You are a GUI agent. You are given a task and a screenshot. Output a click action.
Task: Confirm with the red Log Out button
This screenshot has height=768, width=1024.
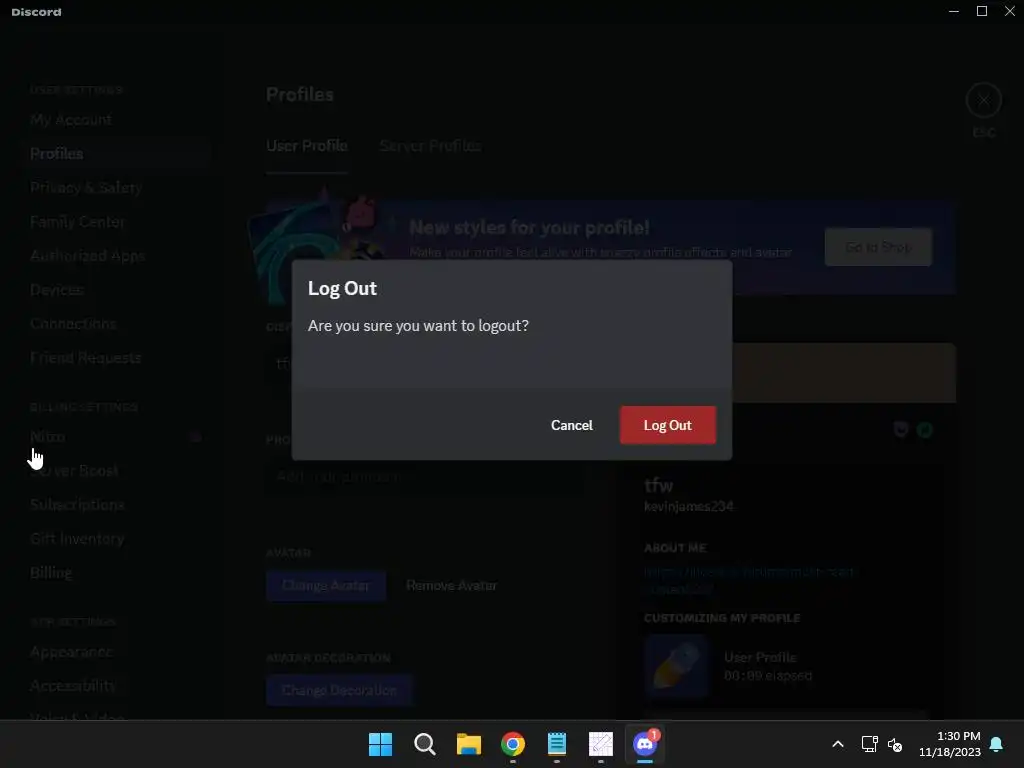tap(667, 425)
